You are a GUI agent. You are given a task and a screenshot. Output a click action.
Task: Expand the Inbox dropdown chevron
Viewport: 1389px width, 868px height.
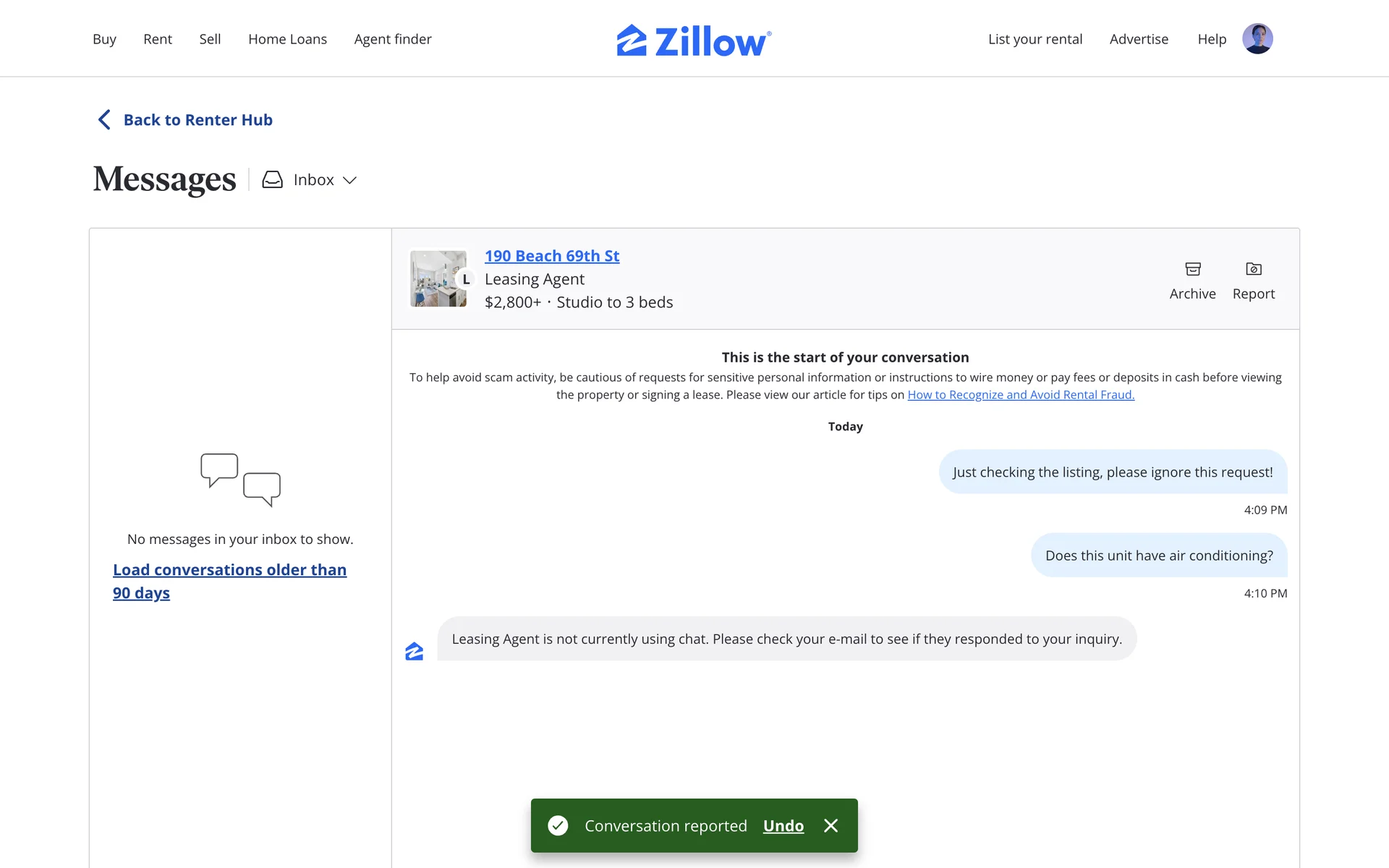[350, 180]
